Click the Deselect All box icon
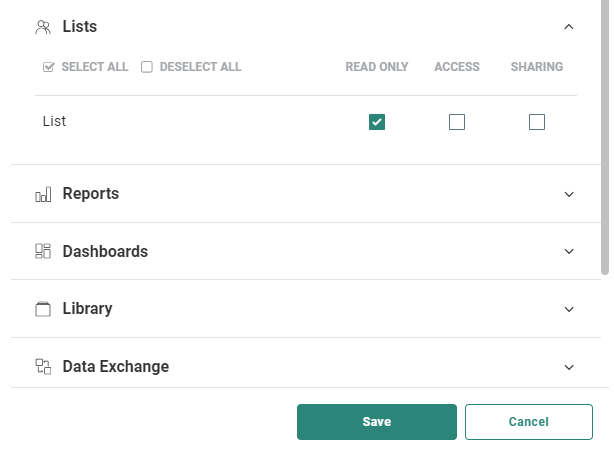 (x=147, y=67)
